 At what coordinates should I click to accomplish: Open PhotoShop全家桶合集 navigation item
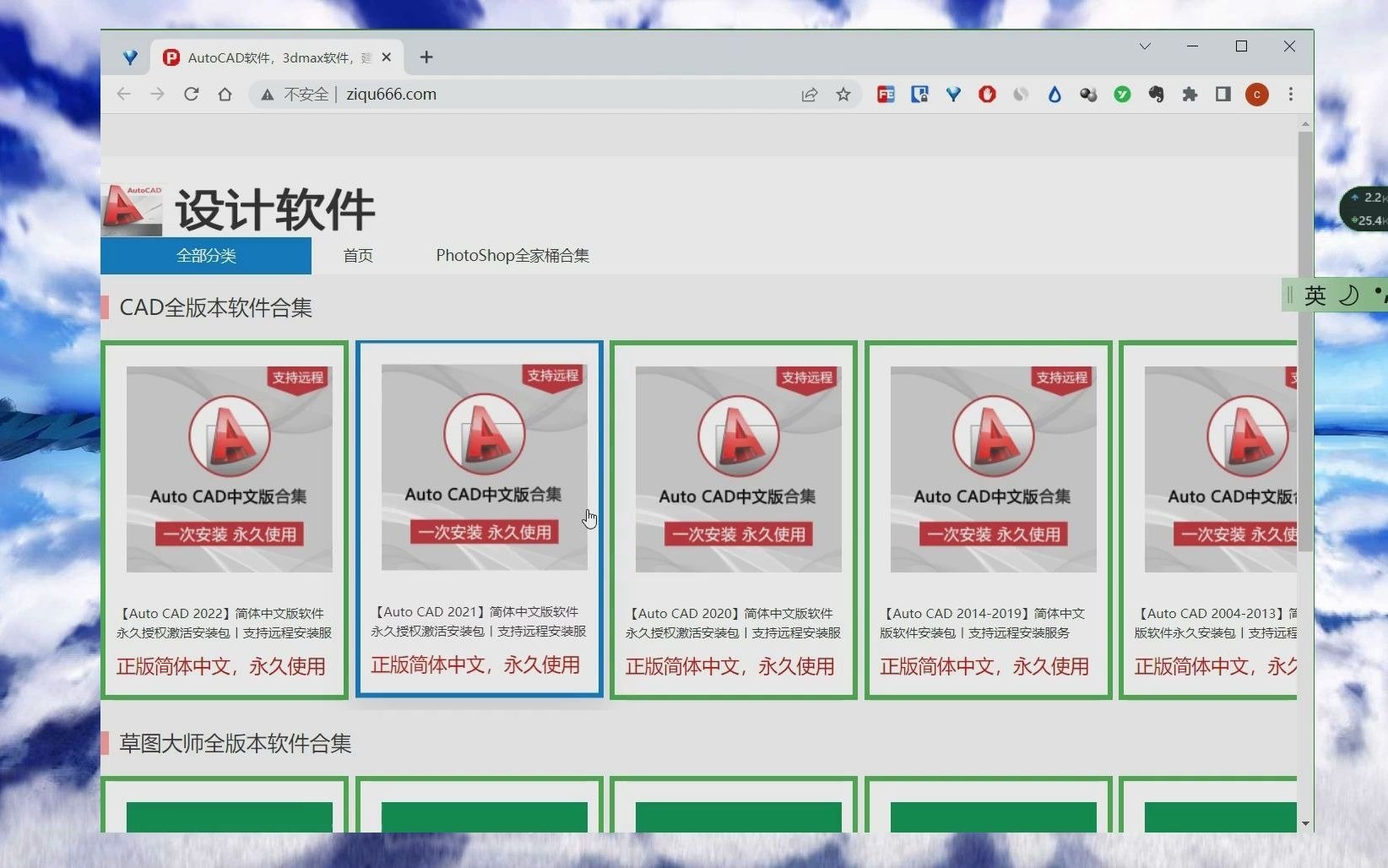tap(512, 255)
